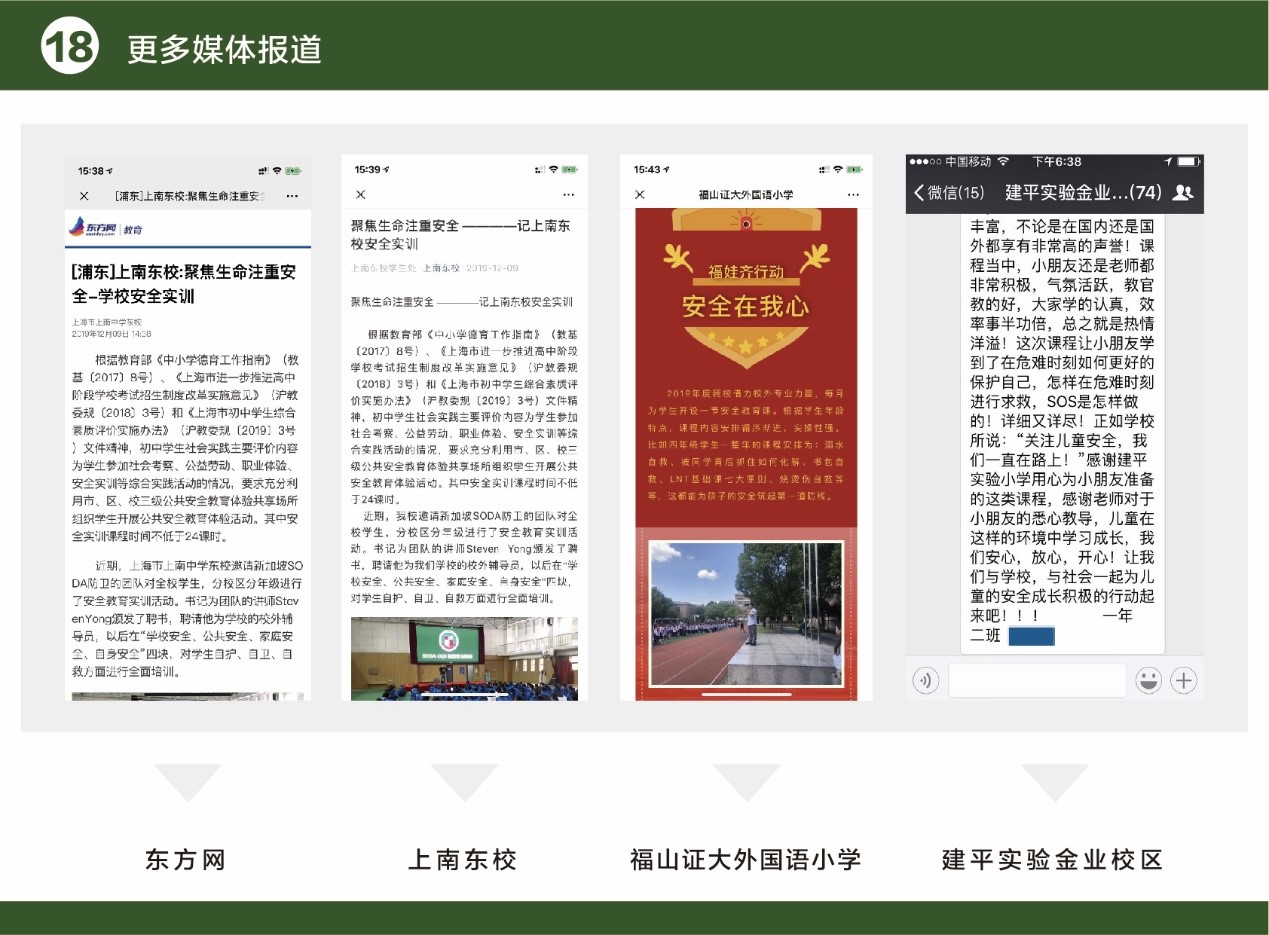Click the down arrow above 上南东校 label
1269x935 pixels.
(x=463, y=782)
